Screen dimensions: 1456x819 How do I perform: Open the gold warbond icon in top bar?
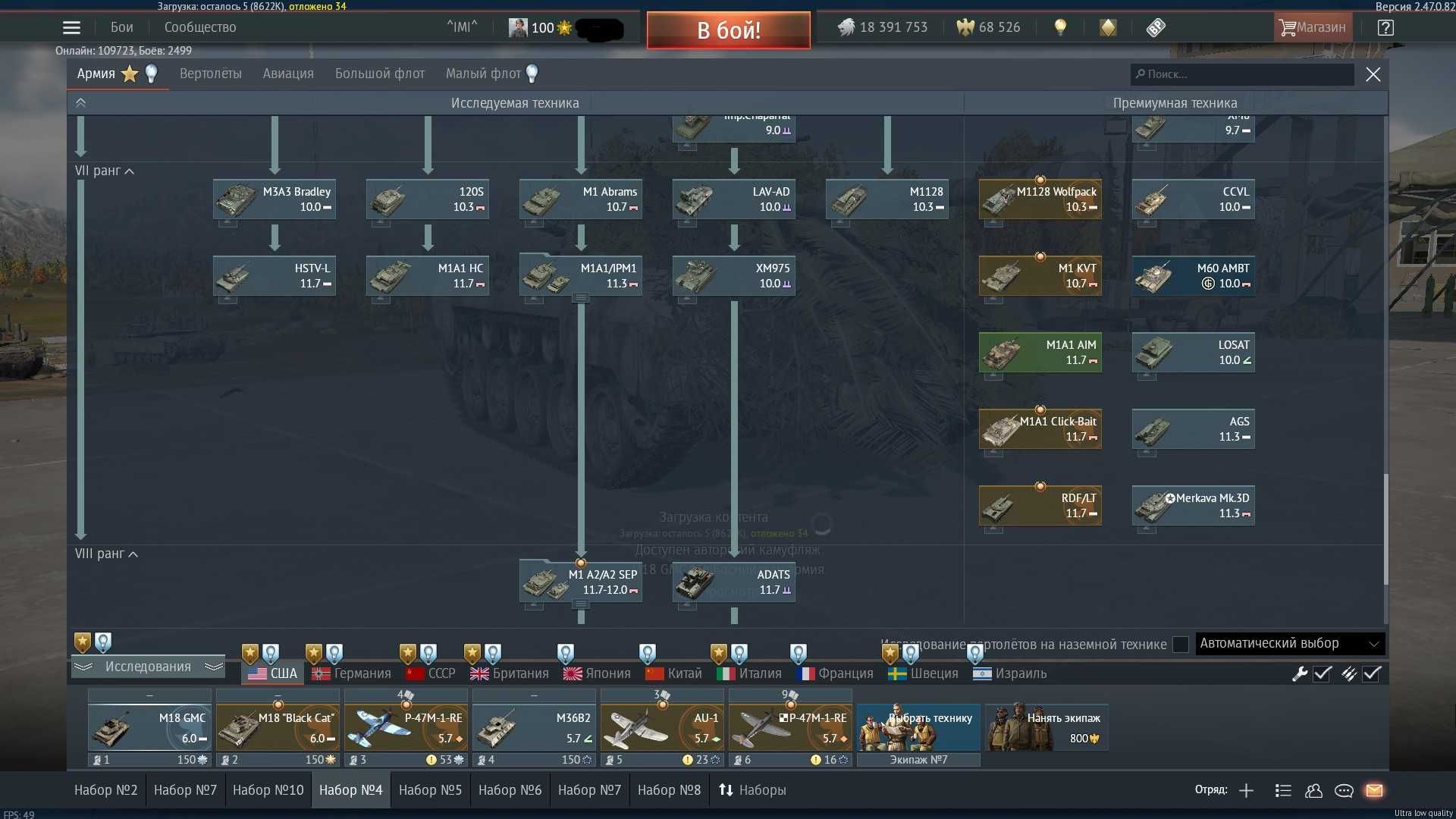[x=1108, y=28]
